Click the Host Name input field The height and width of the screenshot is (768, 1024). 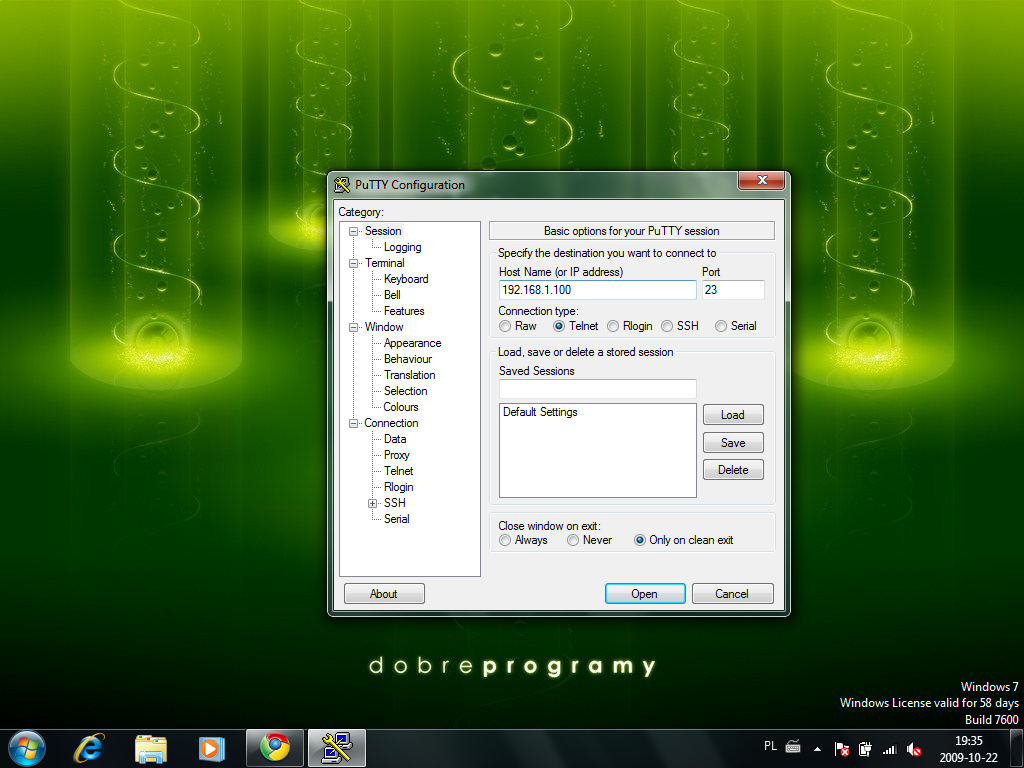point(598,290)
